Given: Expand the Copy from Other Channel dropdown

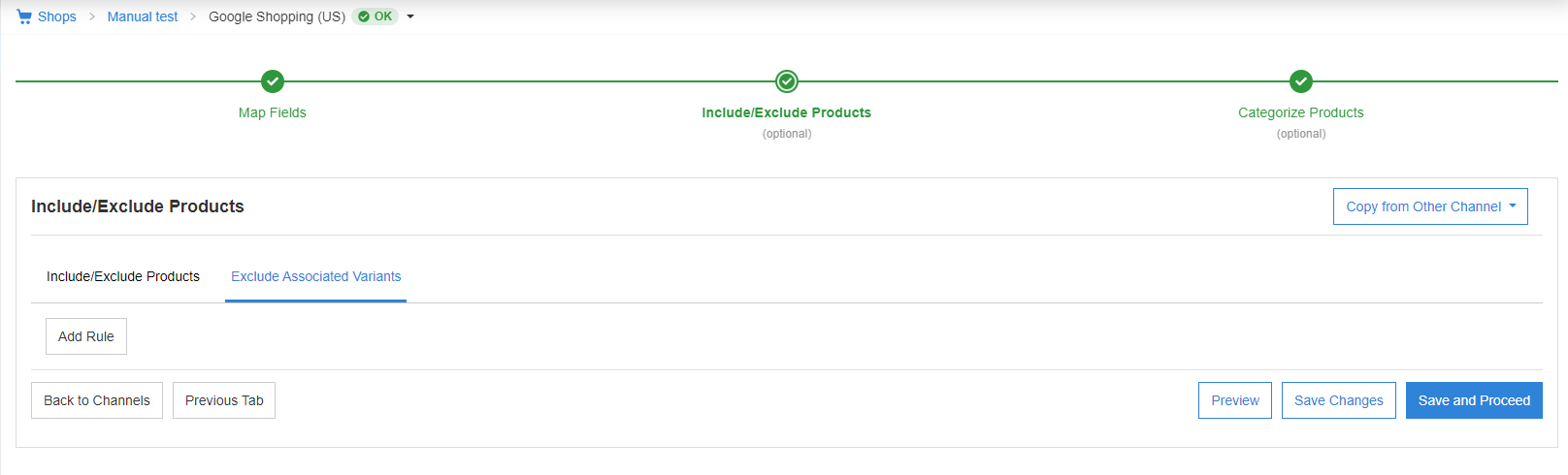Looking at the screenshot, I should (x=1430, y=206).
